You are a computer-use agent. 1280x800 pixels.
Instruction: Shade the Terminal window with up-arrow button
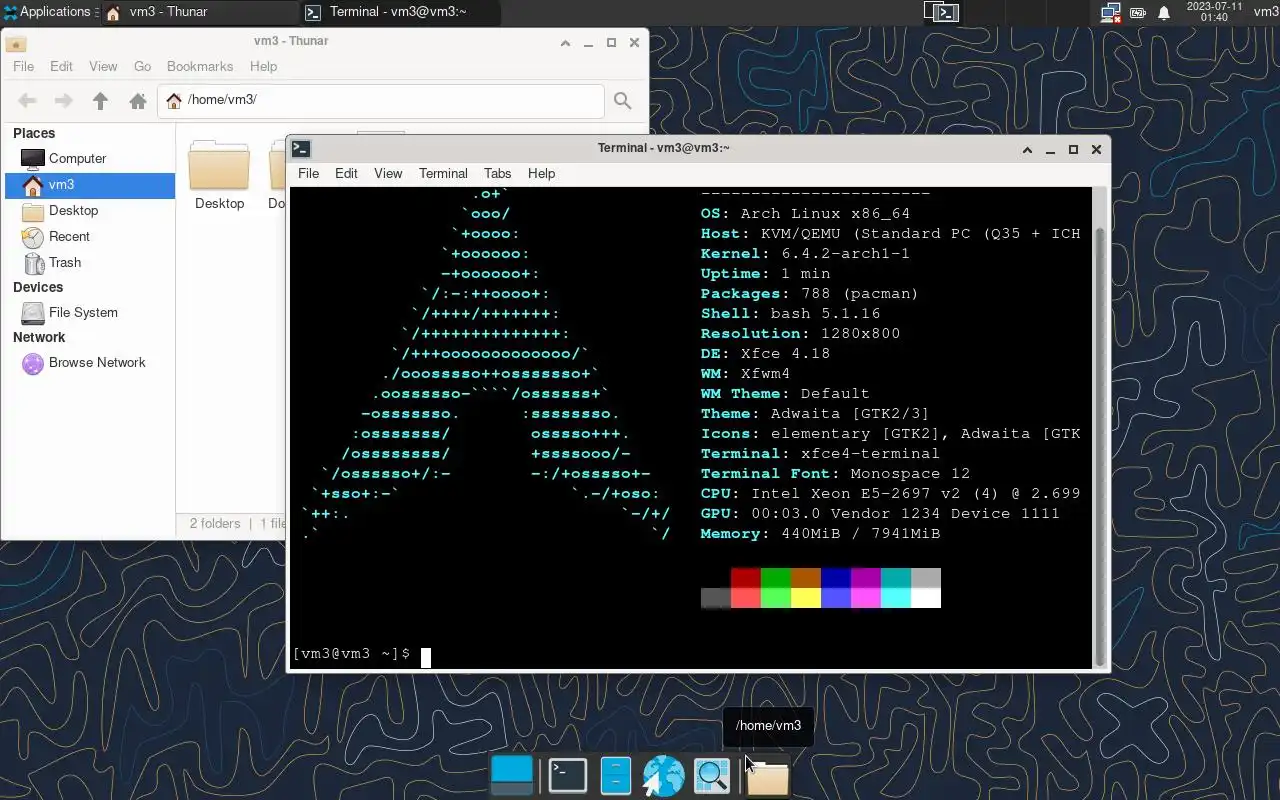[1027, 149]
